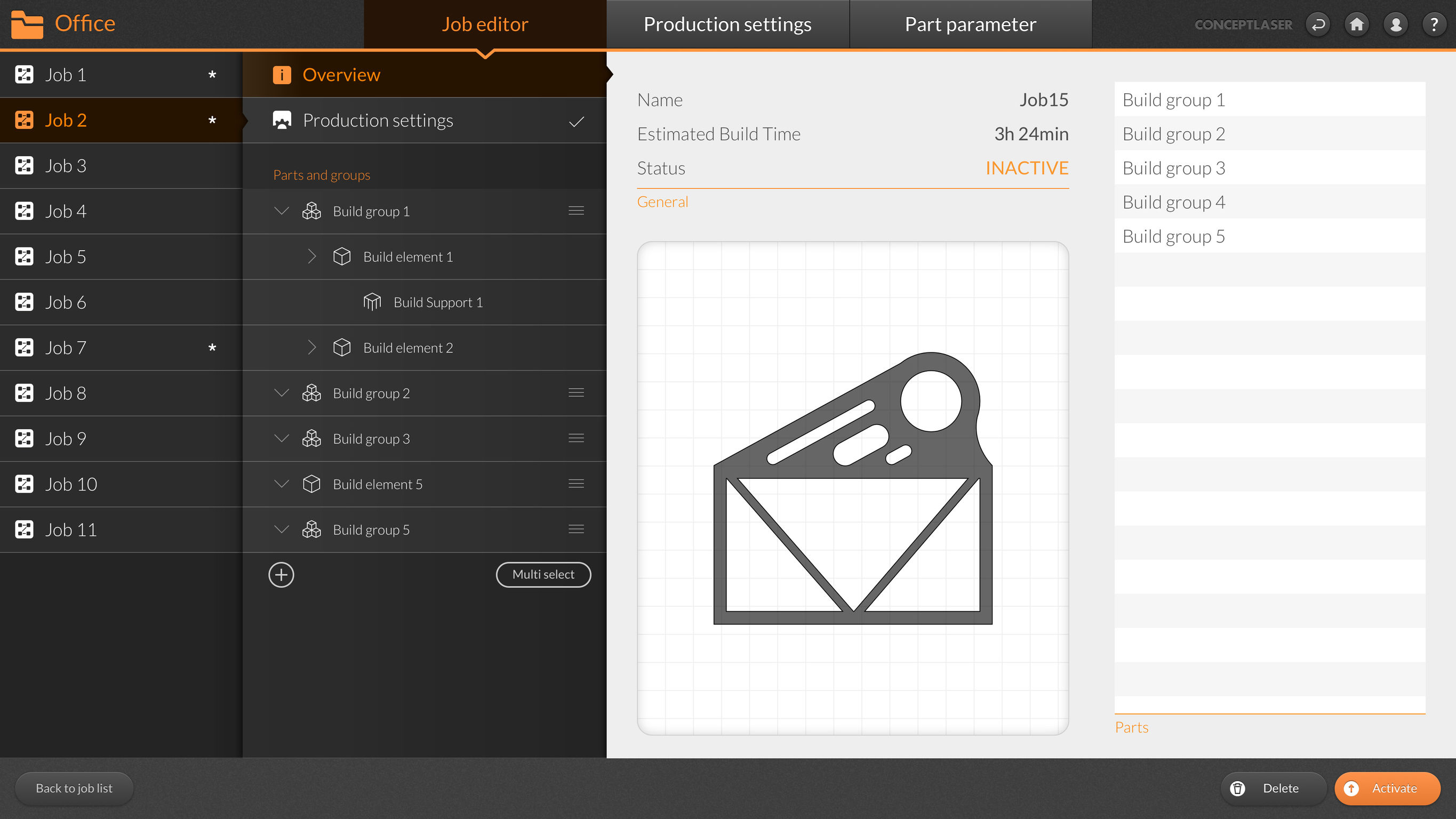The image size is (1456, 819).
Task: Click the drag handle of Build group 1
Action: tap(576, 211)
